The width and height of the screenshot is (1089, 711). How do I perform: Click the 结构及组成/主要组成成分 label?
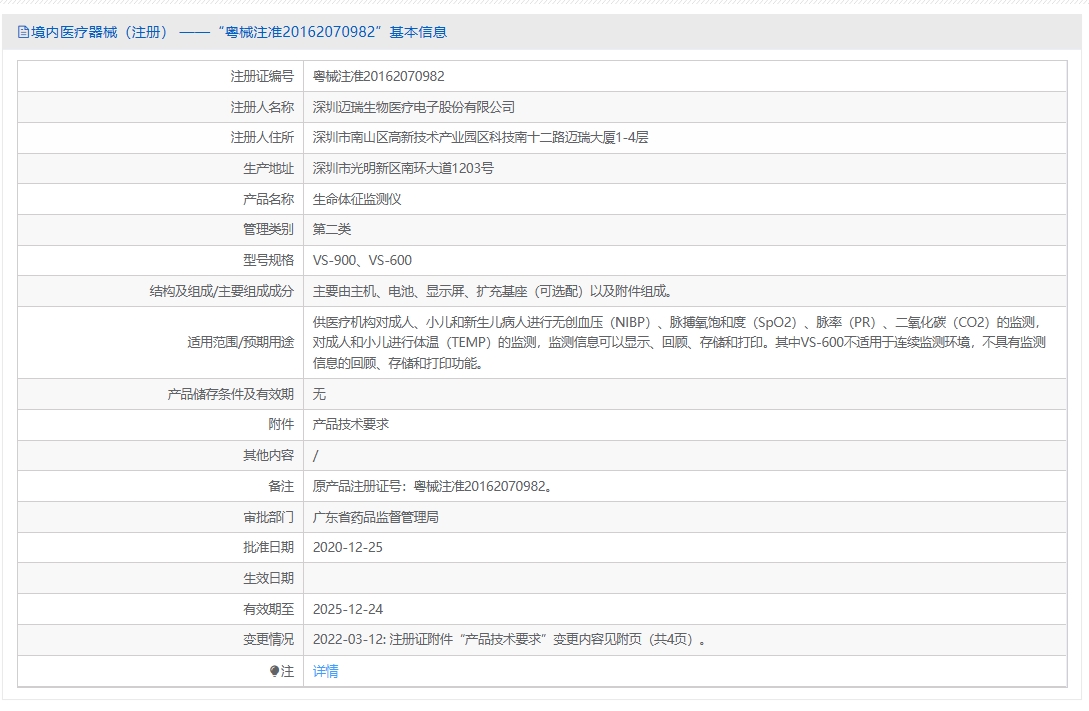click(x=222, y=291)
